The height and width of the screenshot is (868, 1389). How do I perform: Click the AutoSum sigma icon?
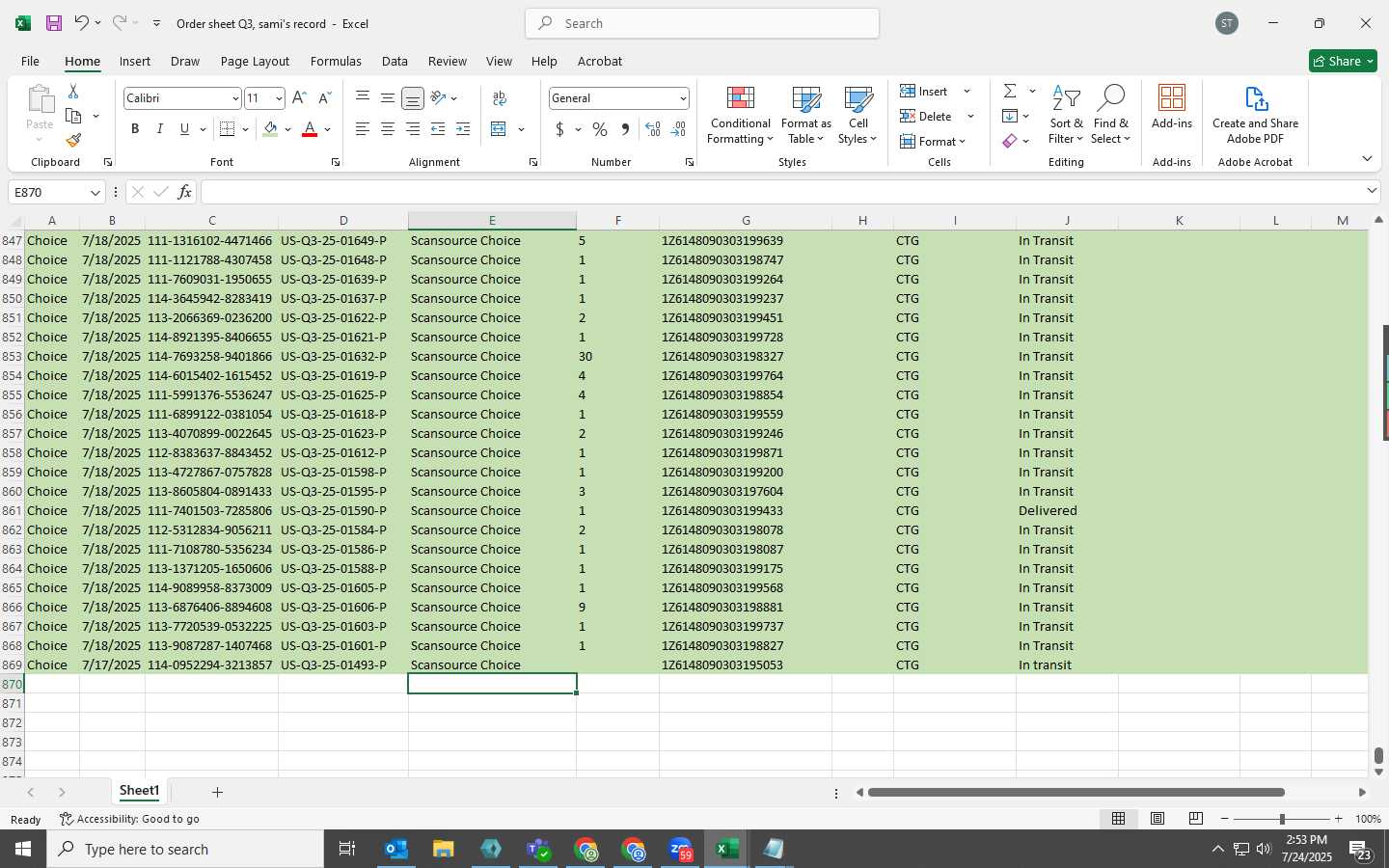pyautogui.click(x=1010, y=91)
